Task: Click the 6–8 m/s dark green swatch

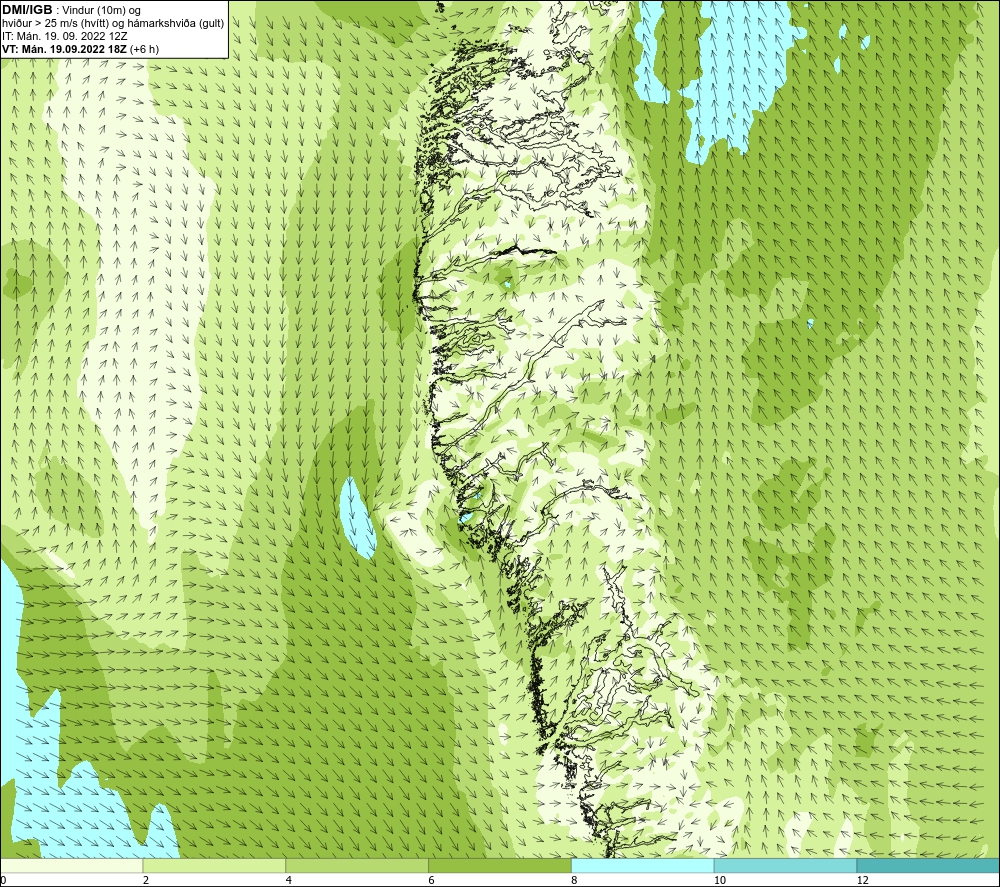Action: coord(500,865)
